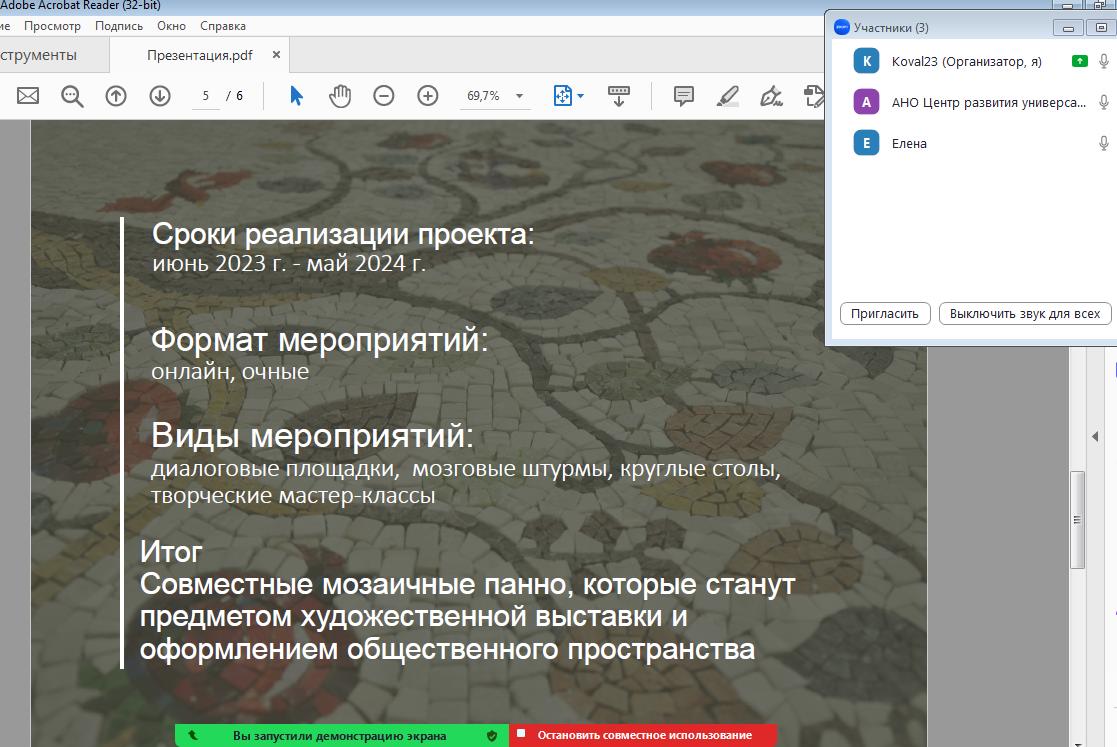Maximize the Участники (3) window

[1101, 28]
